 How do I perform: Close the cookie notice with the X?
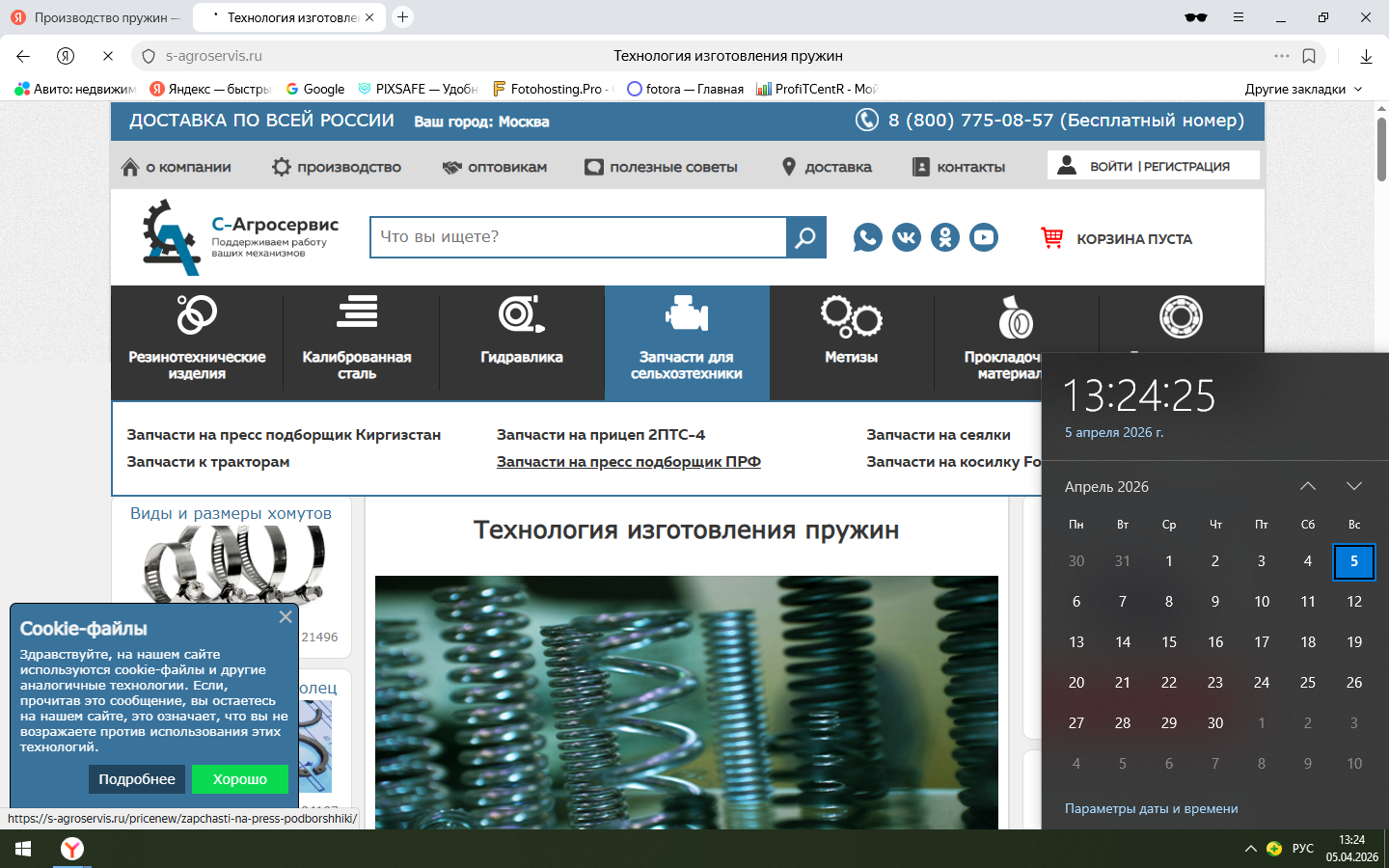(286, 617)
